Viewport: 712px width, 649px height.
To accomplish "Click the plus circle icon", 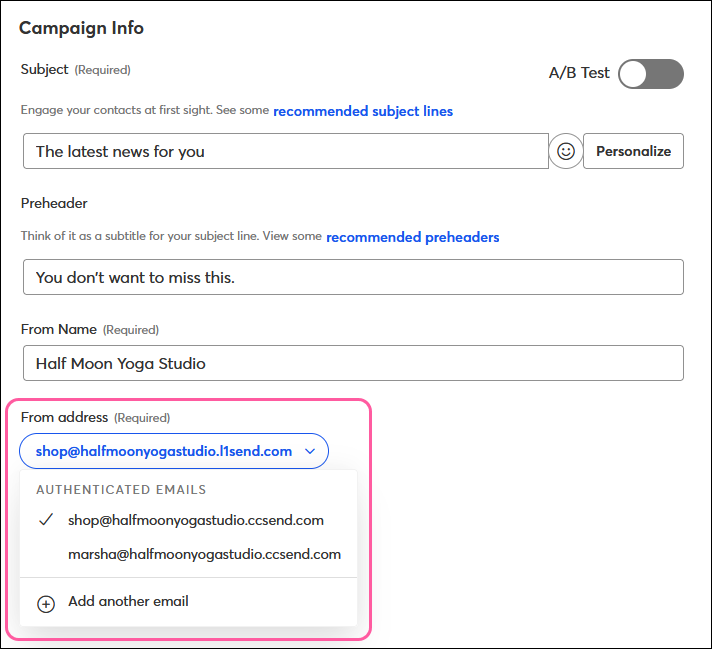I will tap(46, 604).
